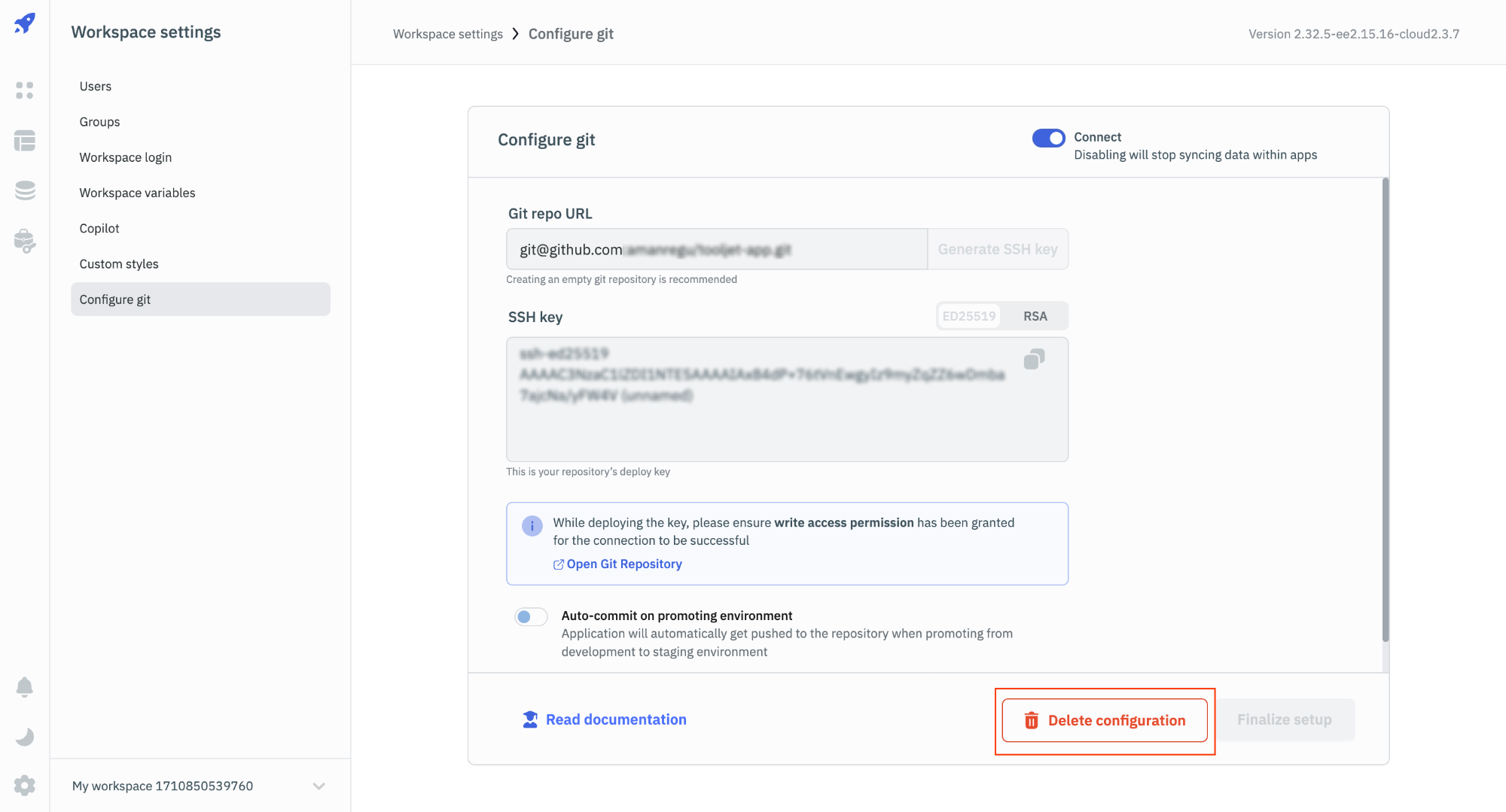Click the Git repo URL field
The image size is (1506, 812).
(x=715, y=250)
